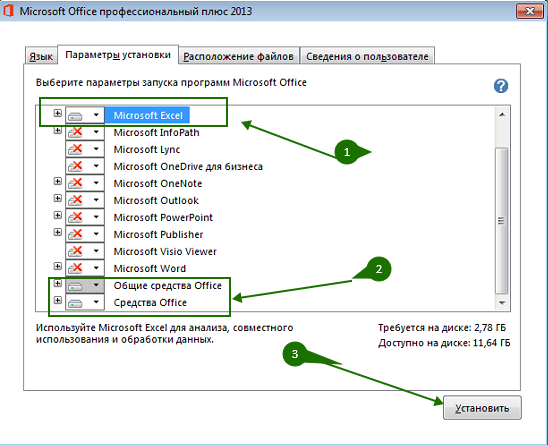548x445 pixels.
Task: Open install state dropdown for OneDrive для бизнеса
Action: 85,166
